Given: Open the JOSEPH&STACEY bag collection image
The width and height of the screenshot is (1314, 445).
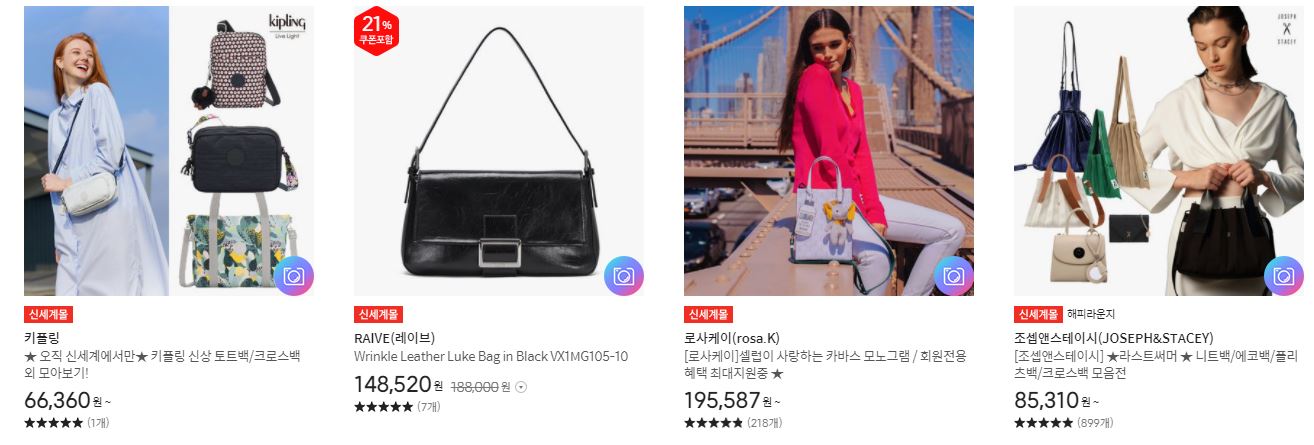Looking at the screenshot, I should point(1159,151).
